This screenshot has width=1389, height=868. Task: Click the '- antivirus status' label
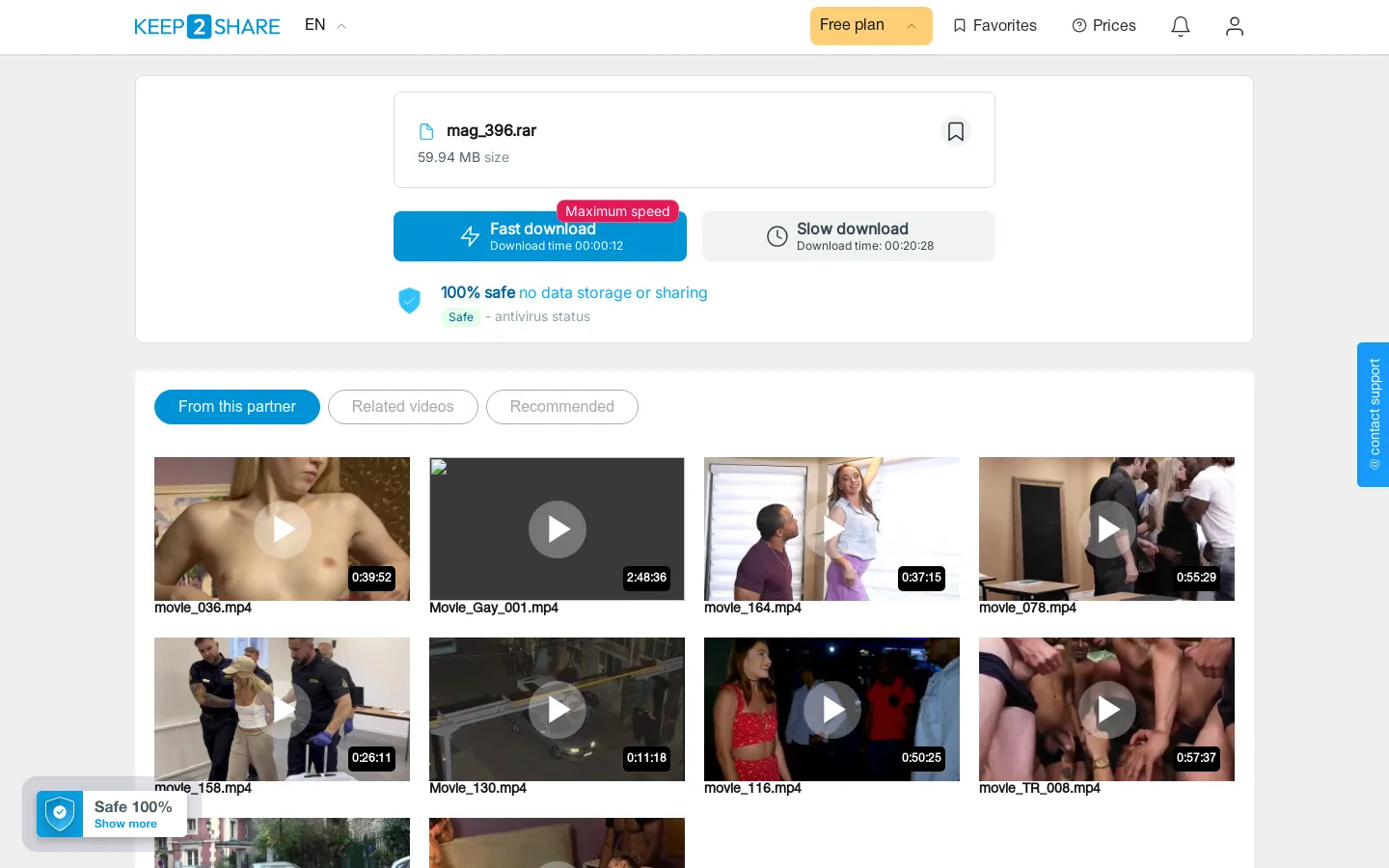[537, 317]
